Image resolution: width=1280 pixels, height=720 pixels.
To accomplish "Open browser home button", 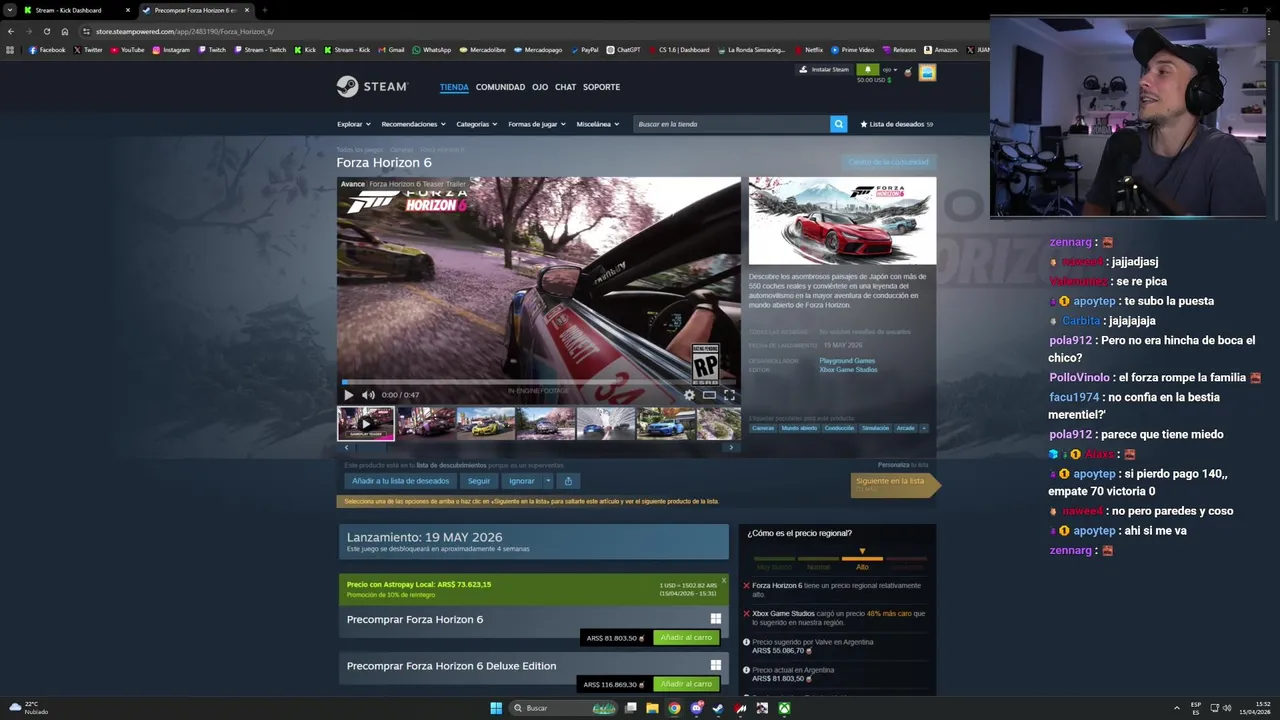I will pyautogui.click(x=65, y=31).
